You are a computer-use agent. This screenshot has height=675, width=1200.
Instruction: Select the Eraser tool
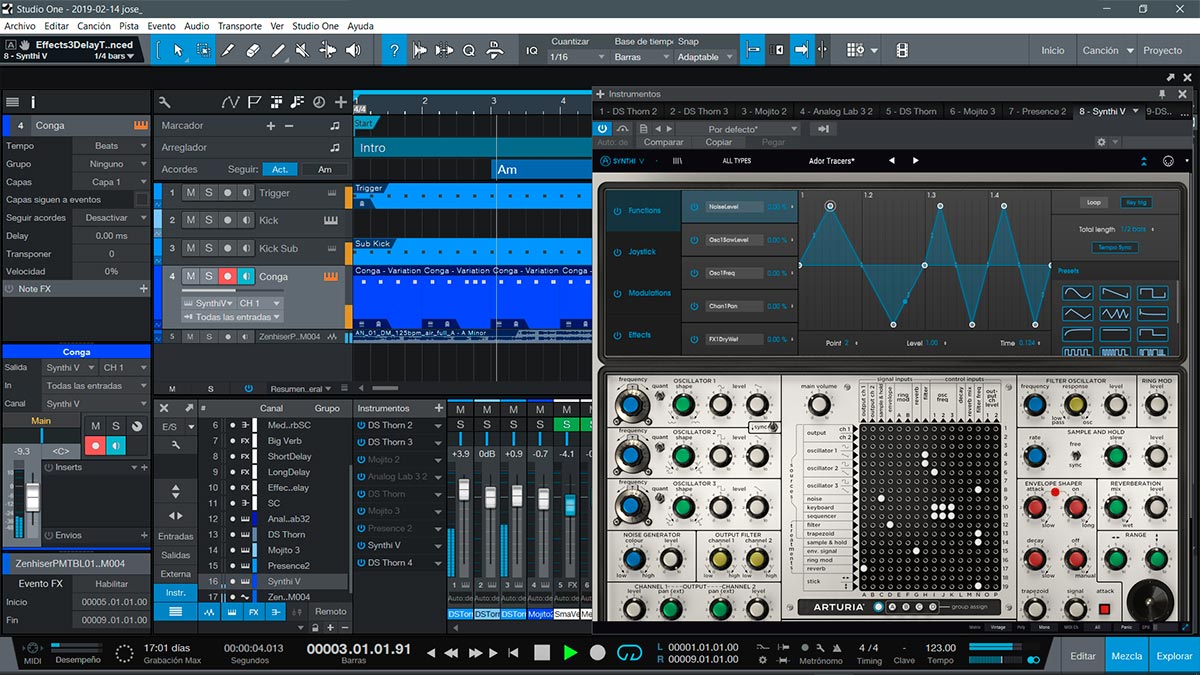point(253,49)
